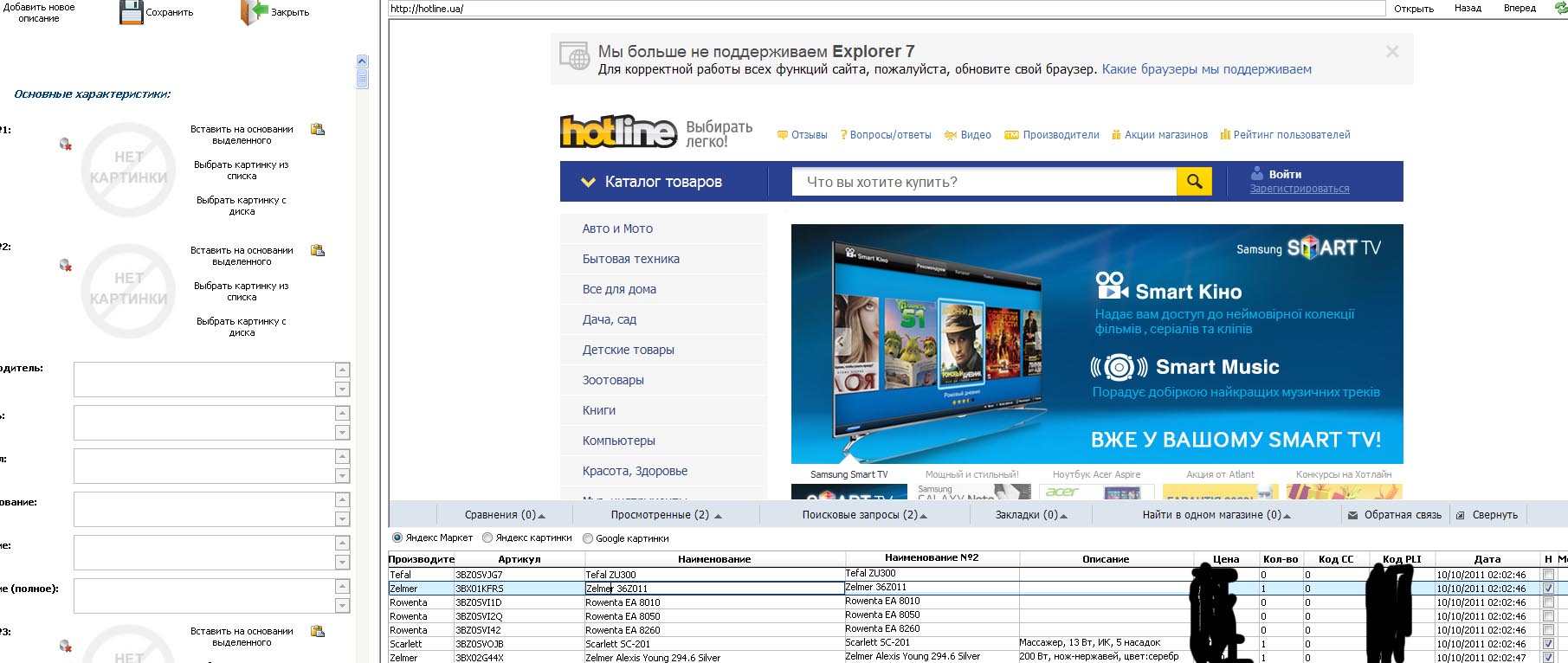Click the speech bubble icon next to Отзывы

point(783,135)
